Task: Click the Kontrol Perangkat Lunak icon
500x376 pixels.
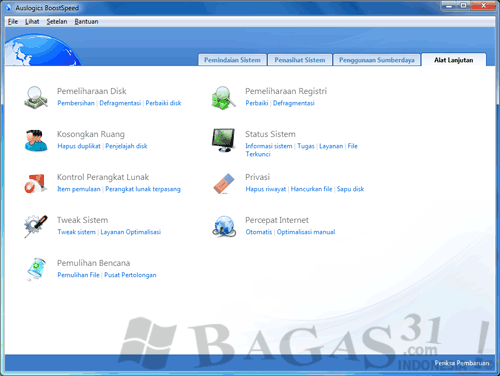Action: pos(35,183)
